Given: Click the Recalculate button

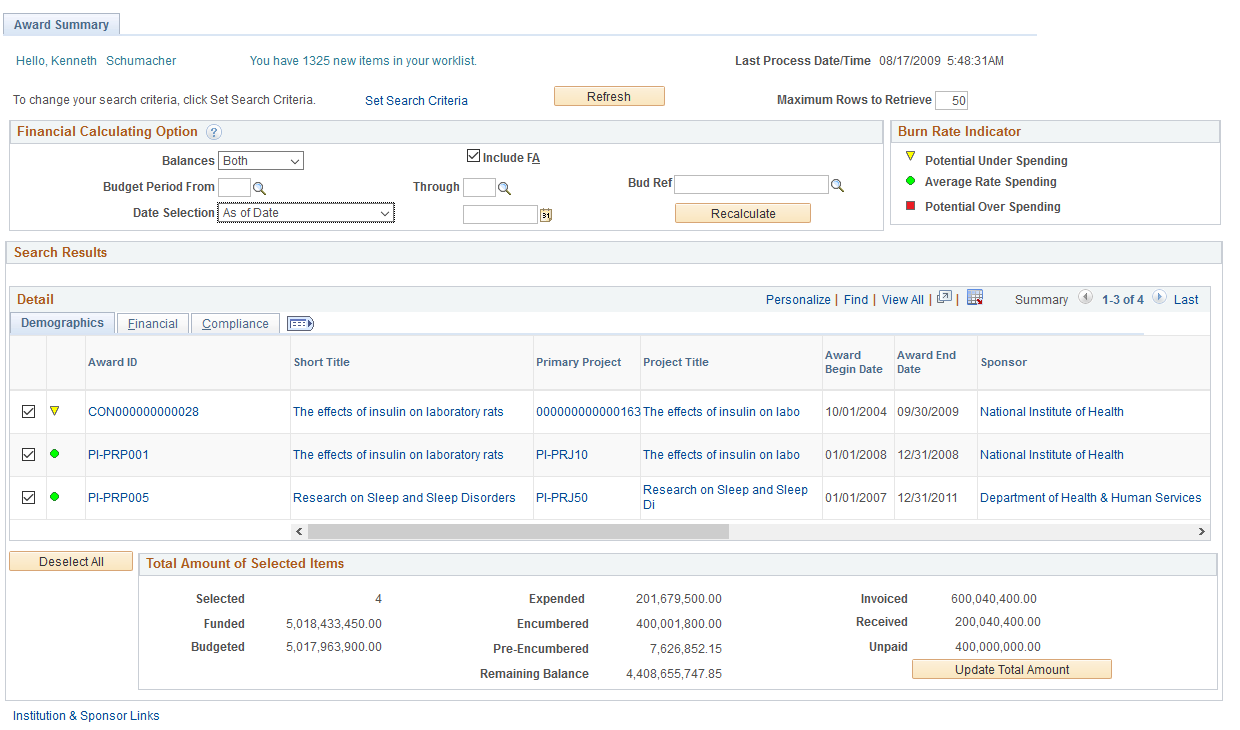Looking at the screenshot, I should tap(743, 214).
